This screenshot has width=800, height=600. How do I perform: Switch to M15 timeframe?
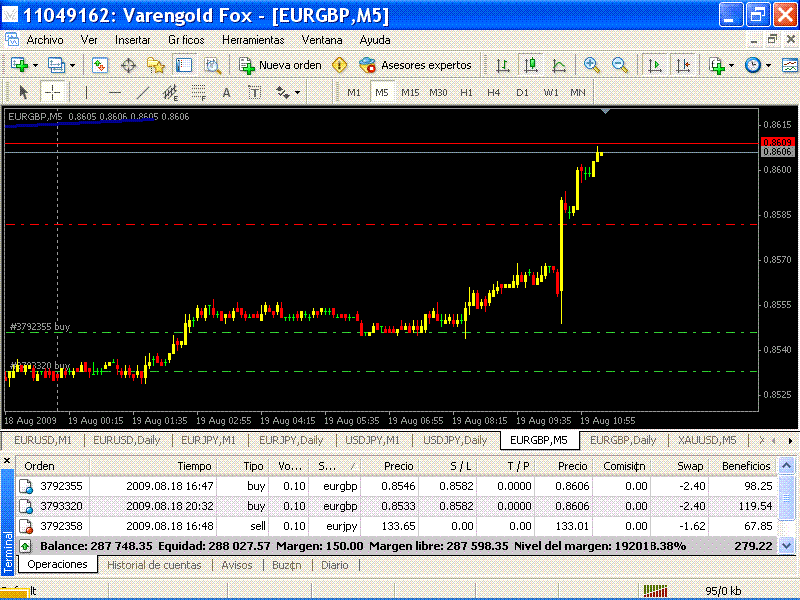pos(410,92)
